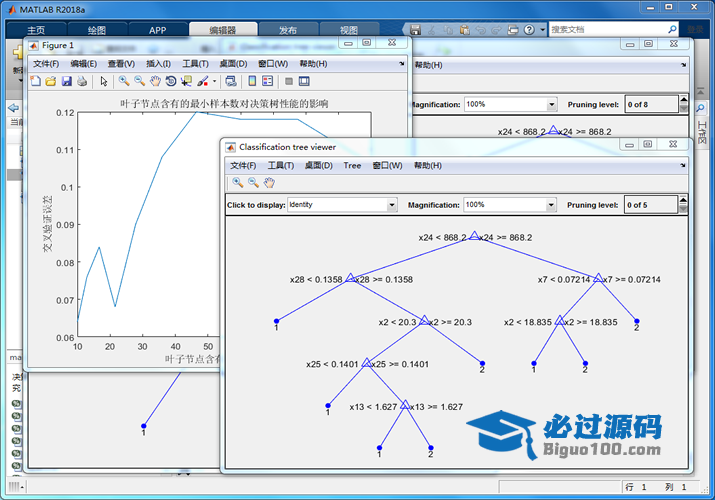This screenshot has width=715, height=500.
Task: Switch to the APP tab in MATLAB
Action: (x=157, y=31)
